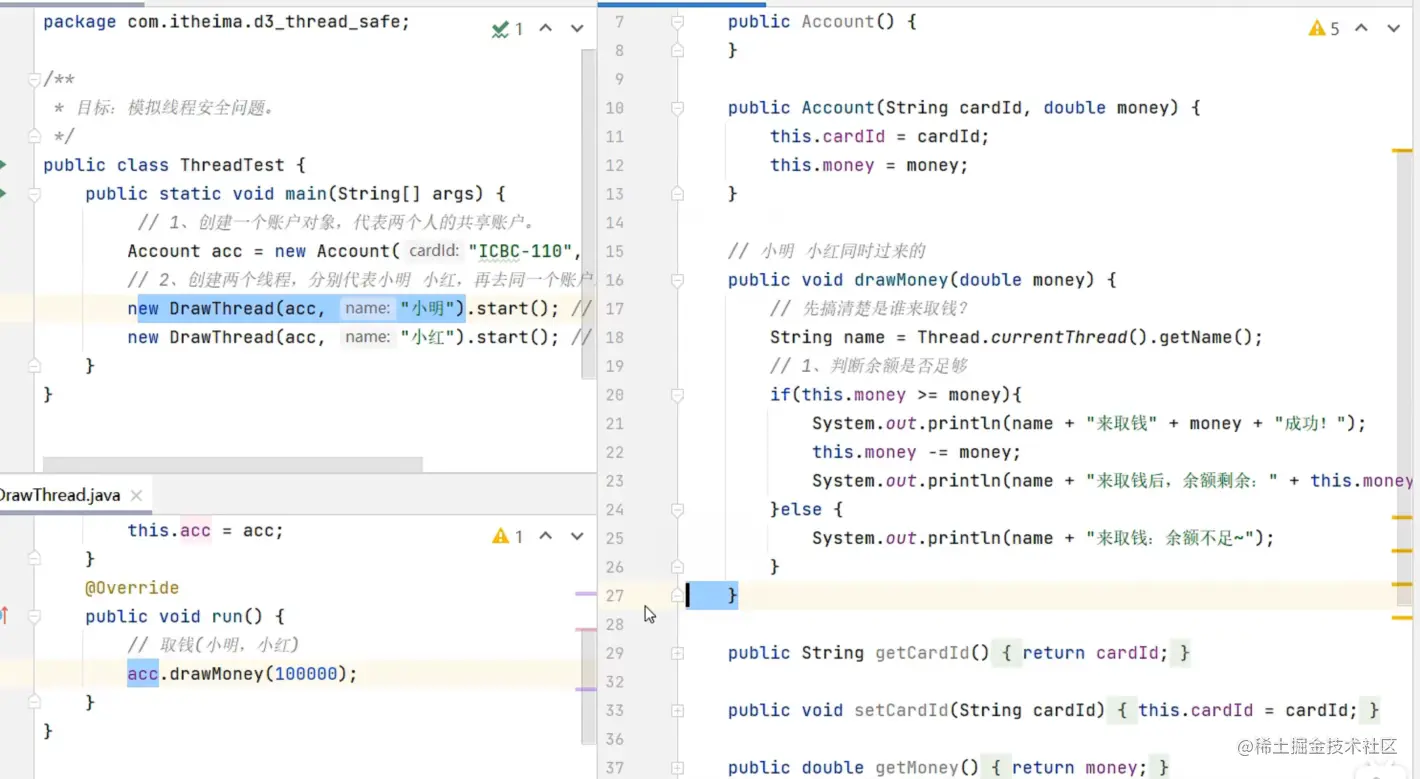Expand folded setCardId method at line 33

677,710
